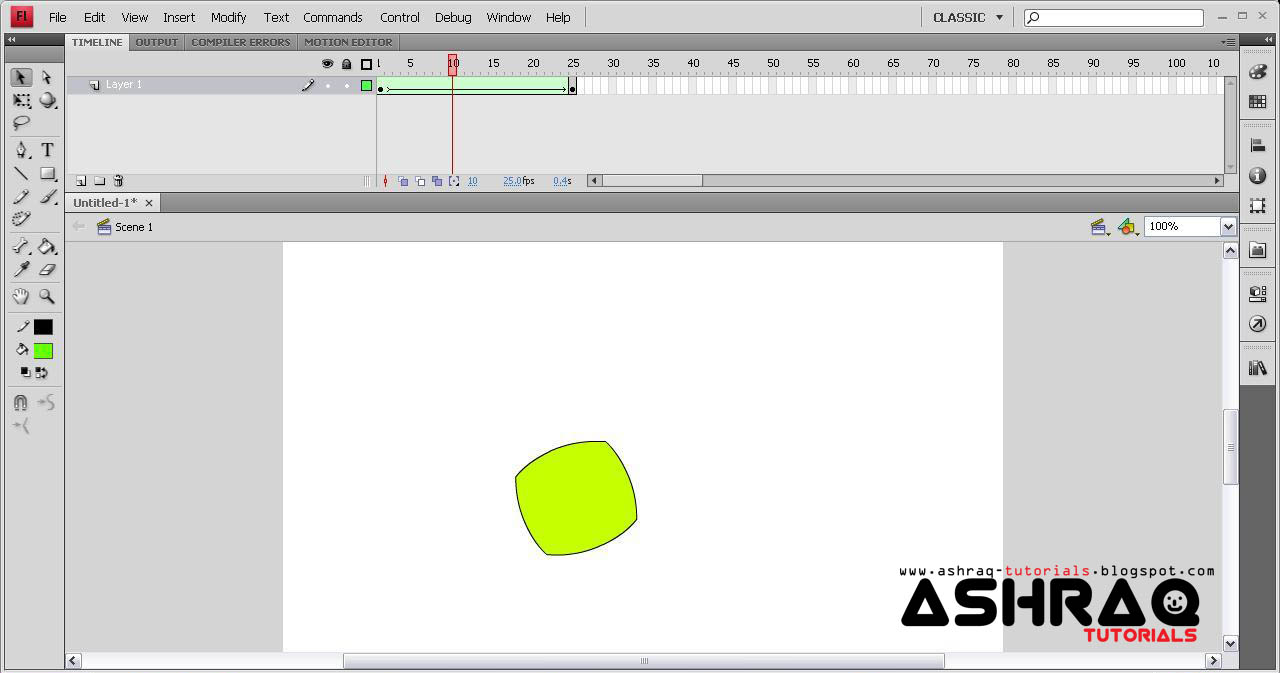
Task: Select the Subselection tool
Action: (x=46, y=78)
